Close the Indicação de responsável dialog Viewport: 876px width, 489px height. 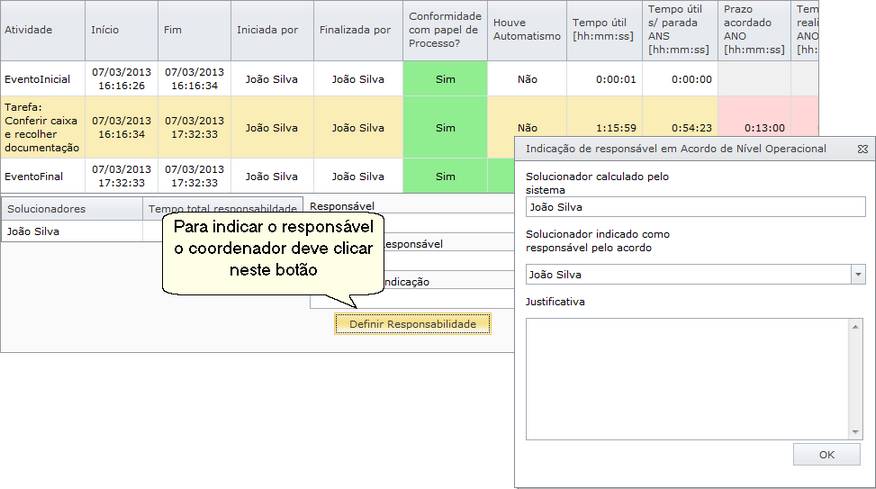click(863, 149)
